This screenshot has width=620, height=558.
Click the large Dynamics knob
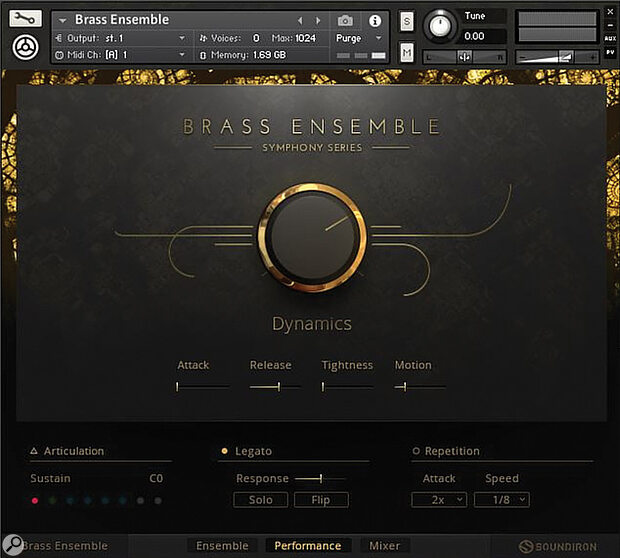[x=312, y=237]
